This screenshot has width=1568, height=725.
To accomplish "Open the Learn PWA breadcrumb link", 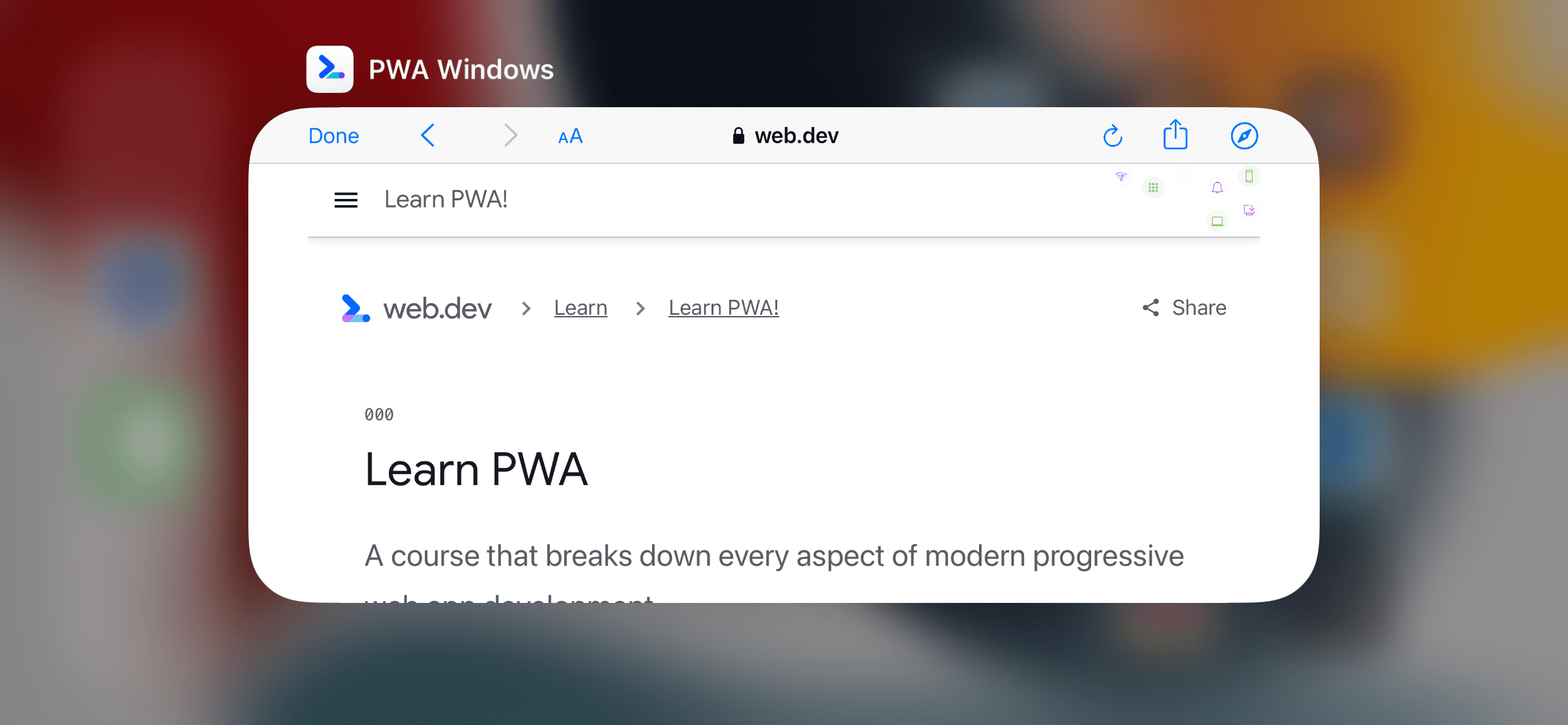I will coord(724,307).
